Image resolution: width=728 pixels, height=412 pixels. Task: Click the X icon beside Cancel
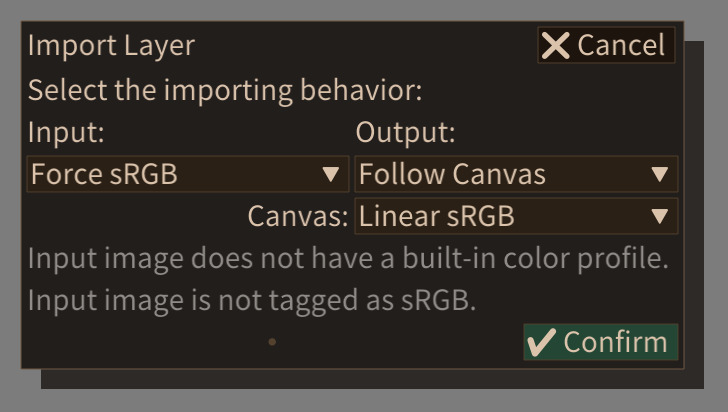(x=555, y=46)
